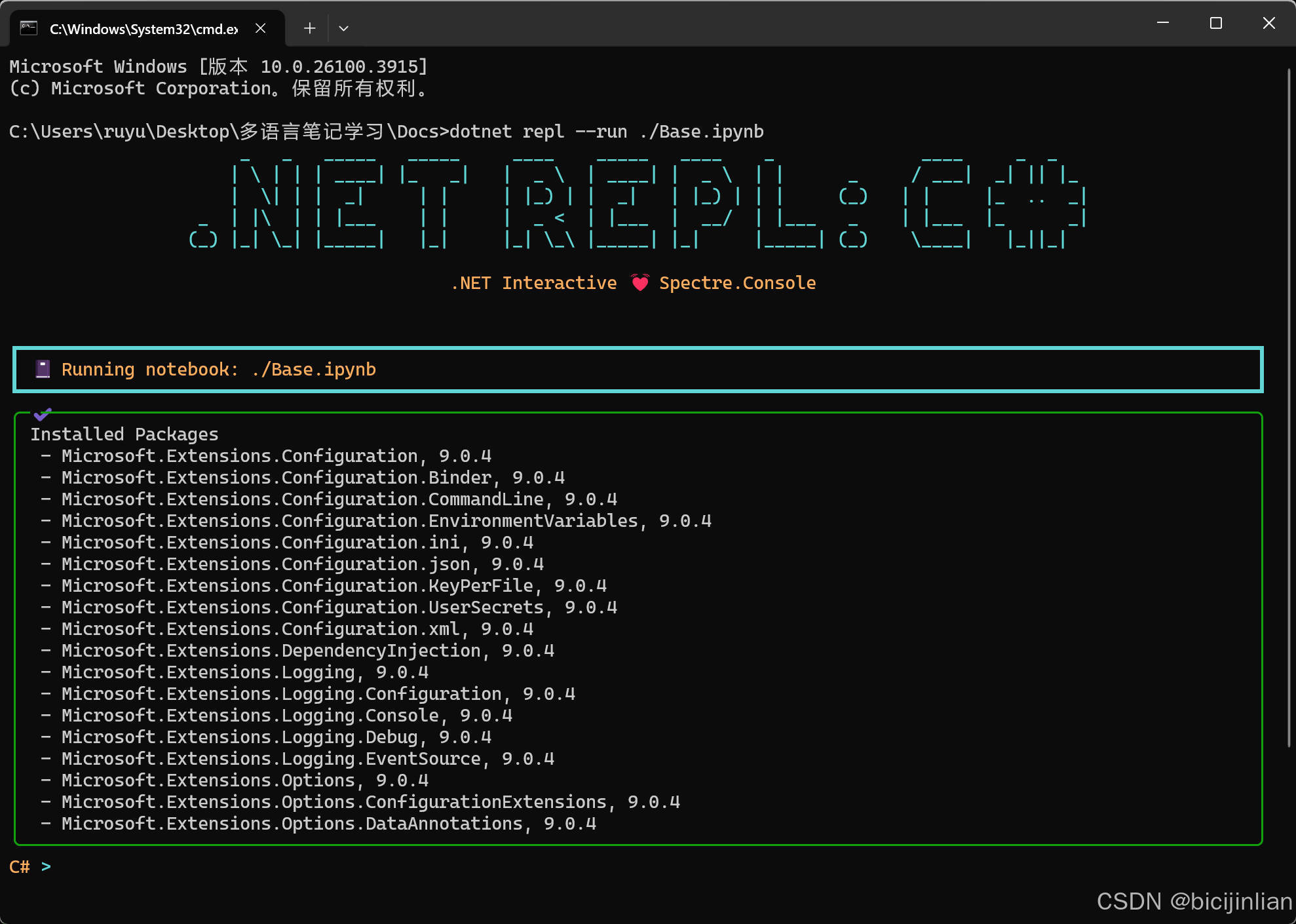
Task: Click the purple checkmark icon
Action: click(x=43, y=414)
